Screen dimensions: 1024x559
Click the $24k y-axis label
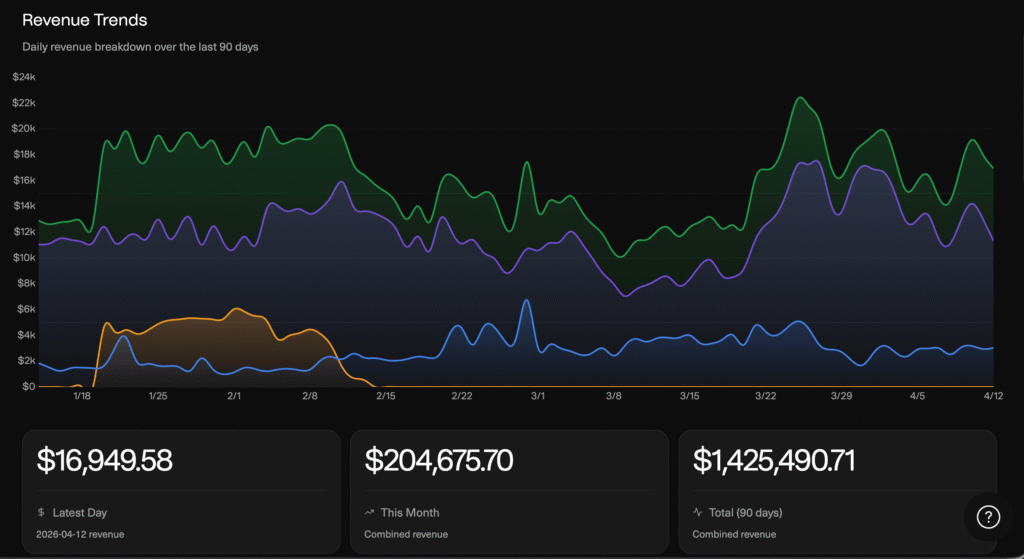(24, 77)
